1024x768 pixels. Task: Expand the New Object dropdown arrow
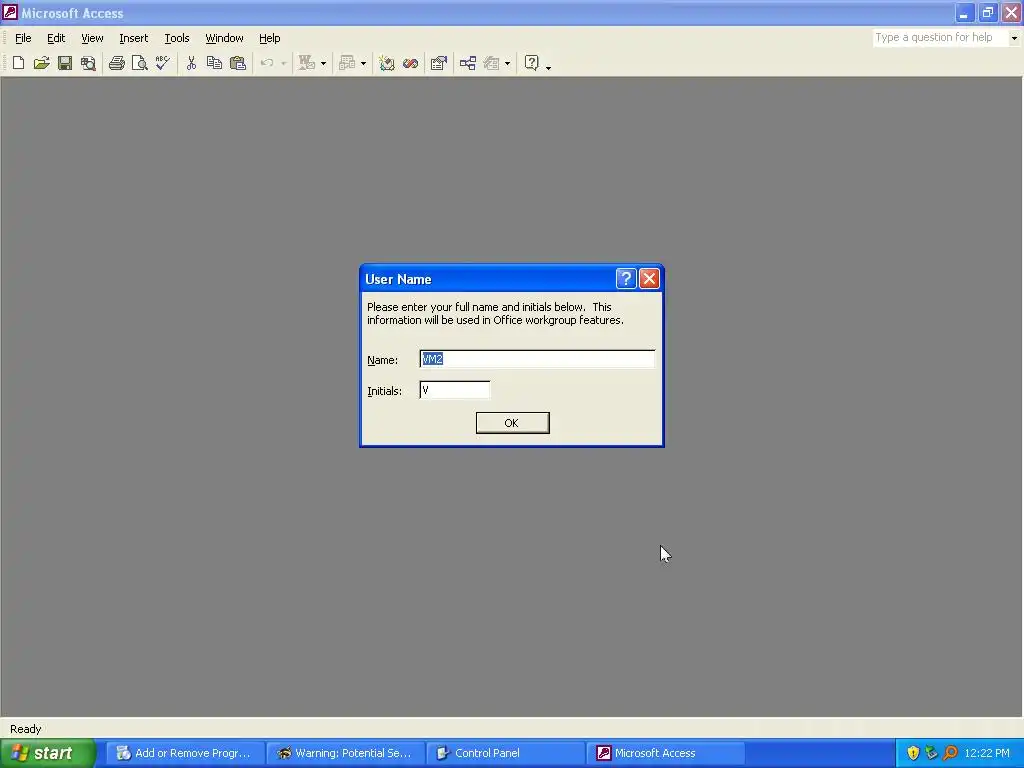[x=507, y=63]
